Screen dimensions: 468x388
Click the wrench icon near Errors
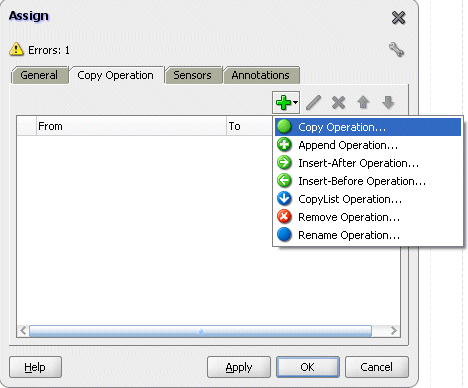396,50
